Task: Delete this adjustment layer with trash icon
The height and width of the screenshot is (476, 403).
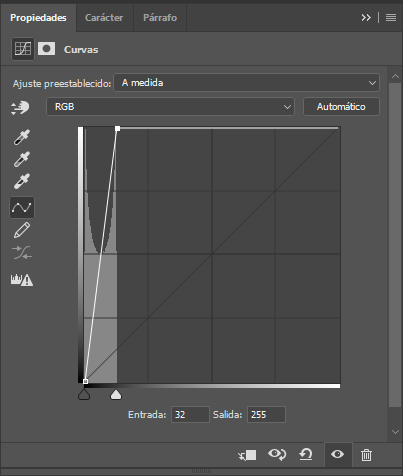Action: (x=366, y=455)
